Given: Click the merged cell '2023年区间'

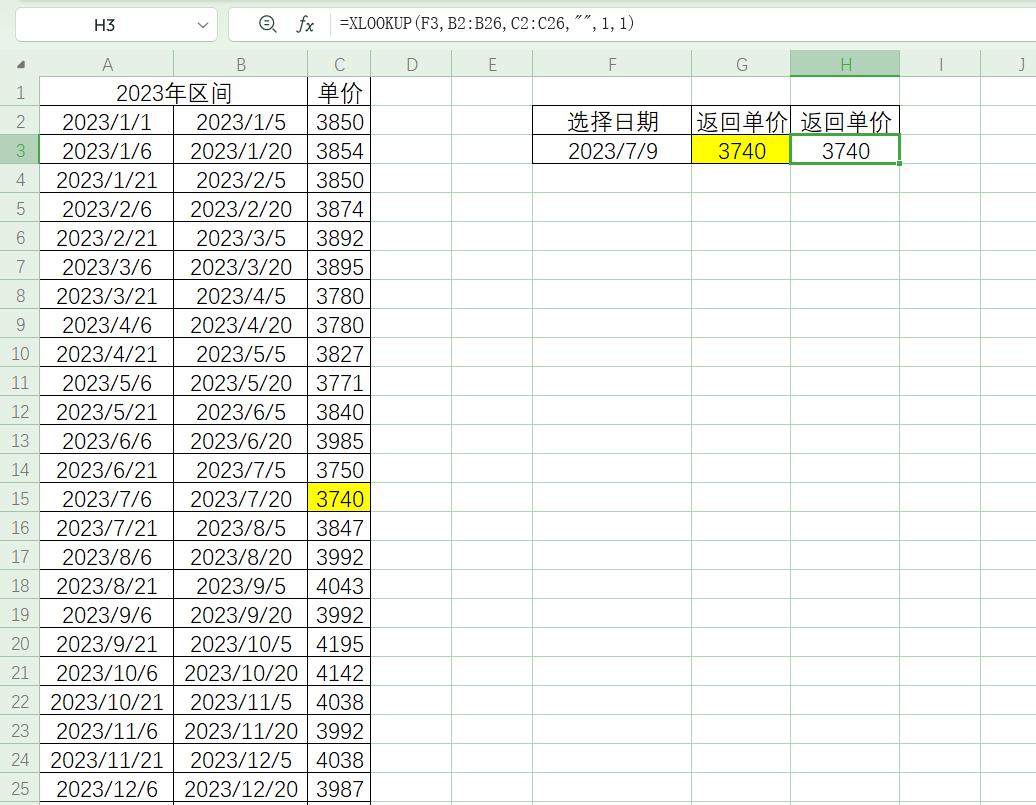Looking at the screenshot, I should (x=174, y=92).
